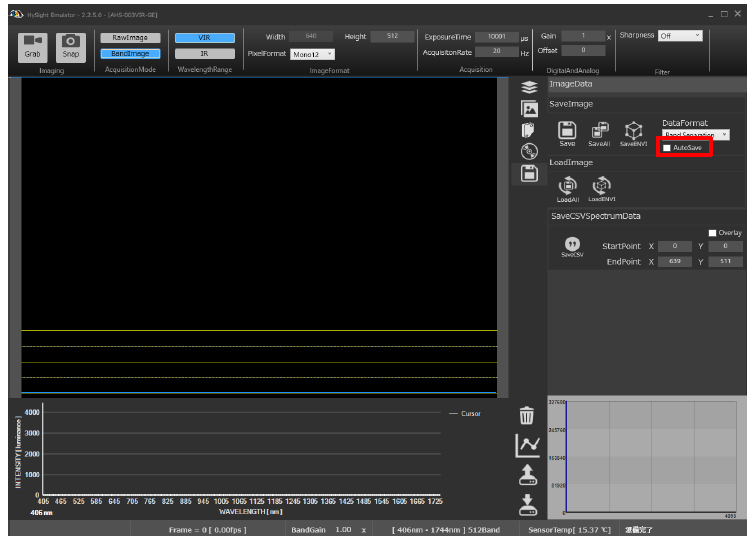Click the Frame fps status text
The width and height of the screenshot is (753, 546).
click(x=207, y=530)
